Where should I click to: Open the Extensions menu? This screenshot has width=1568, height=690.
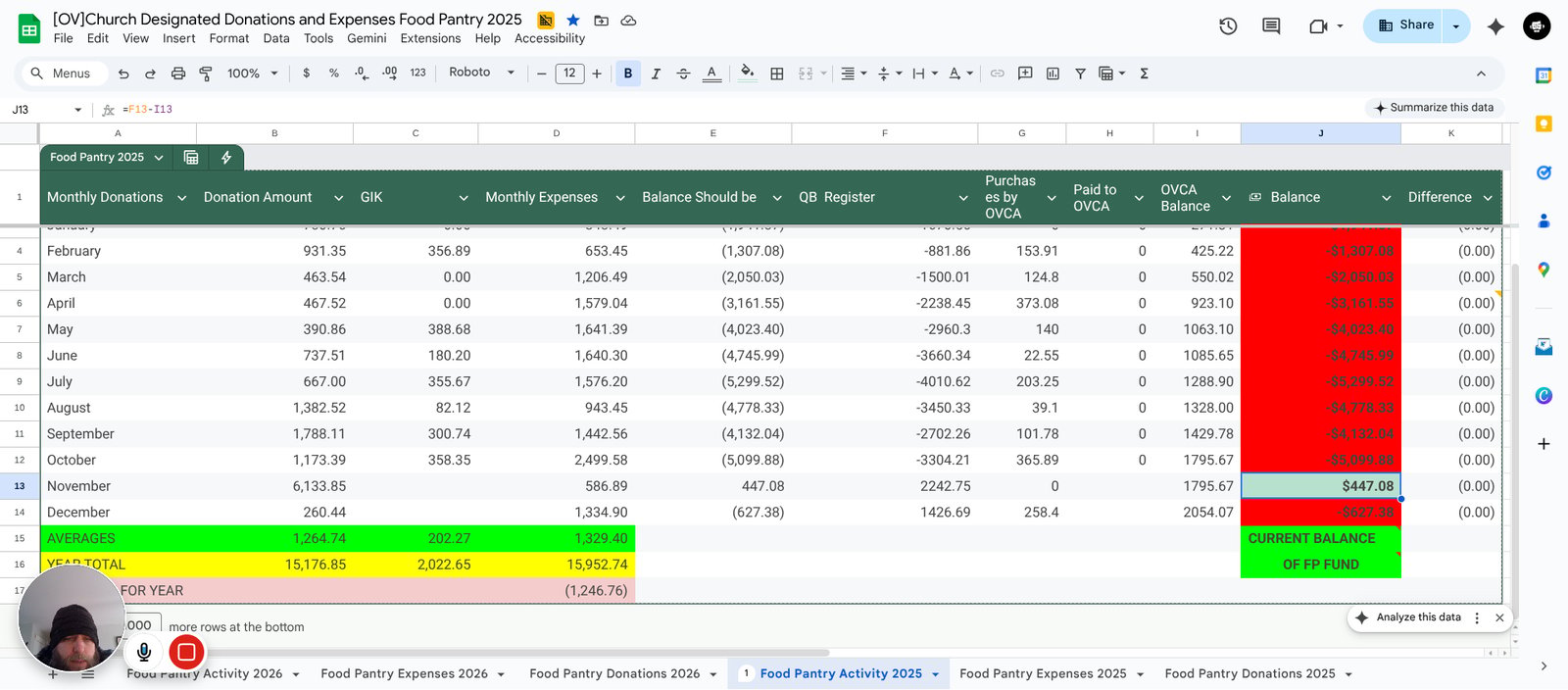[x=430, y=38]
